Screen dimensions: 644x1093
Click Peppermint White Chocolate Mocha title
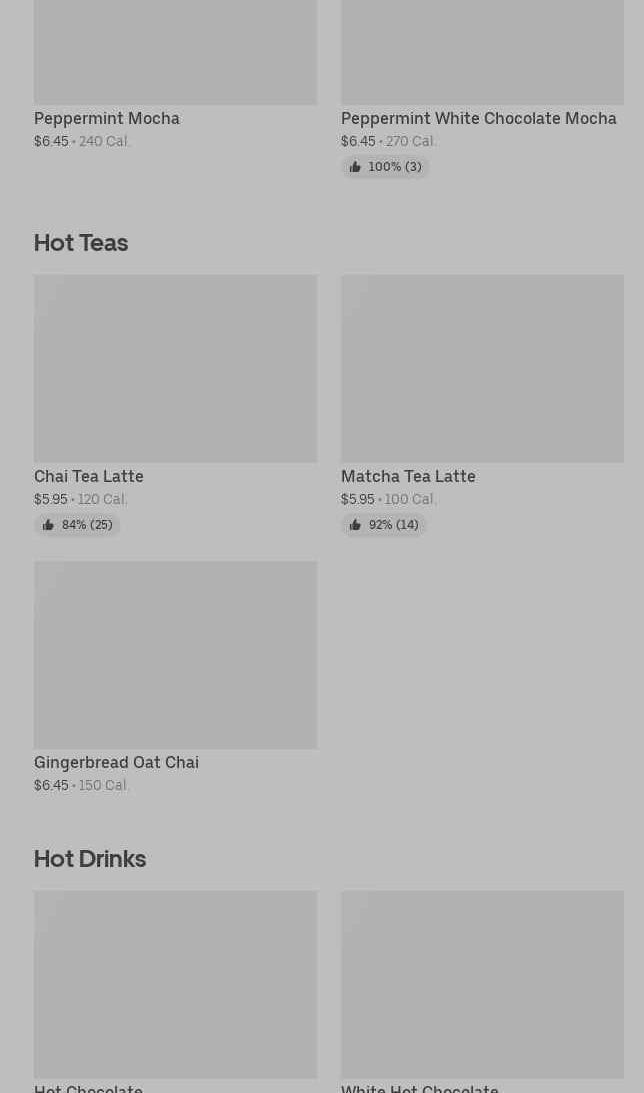click(x=478, y=118)
